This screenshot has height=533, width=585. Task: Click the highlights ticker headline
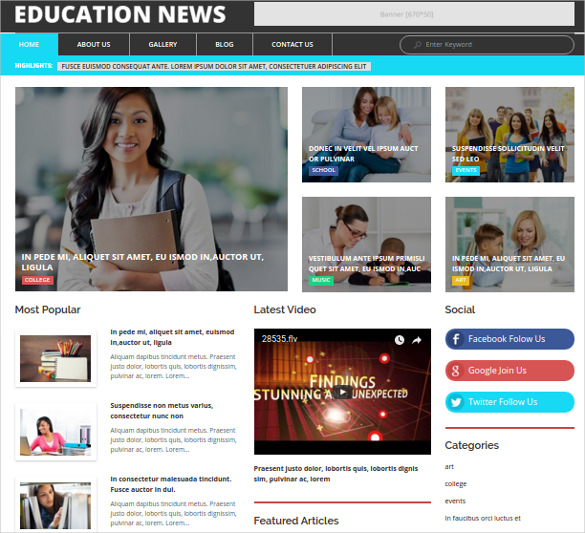click(x=214, y=66)
